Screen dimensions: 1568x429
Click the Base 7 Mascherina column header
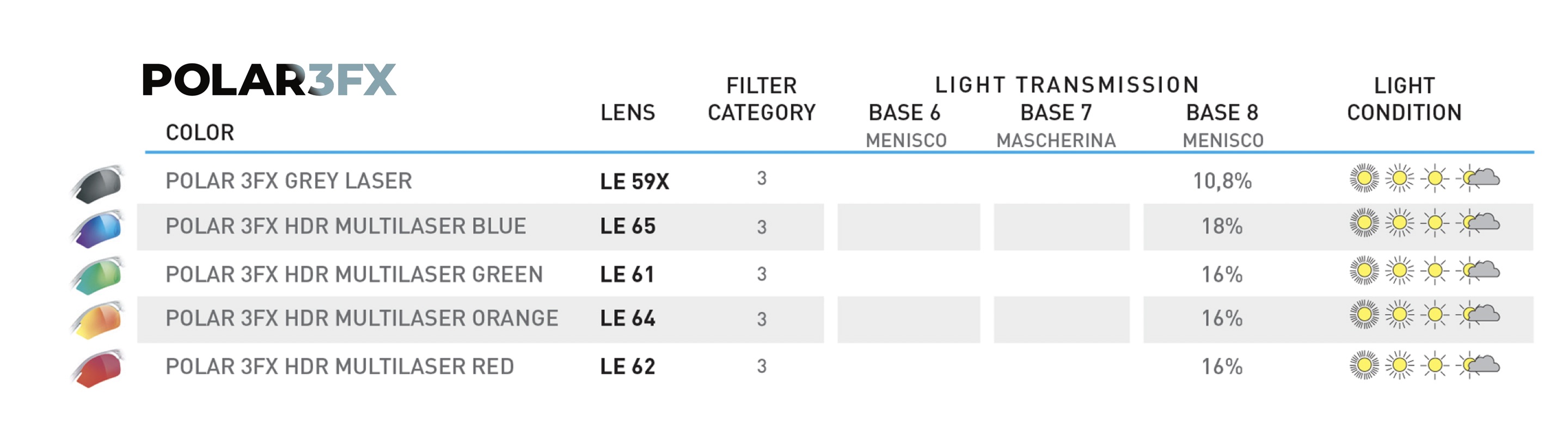click(x=1056, y=125)
